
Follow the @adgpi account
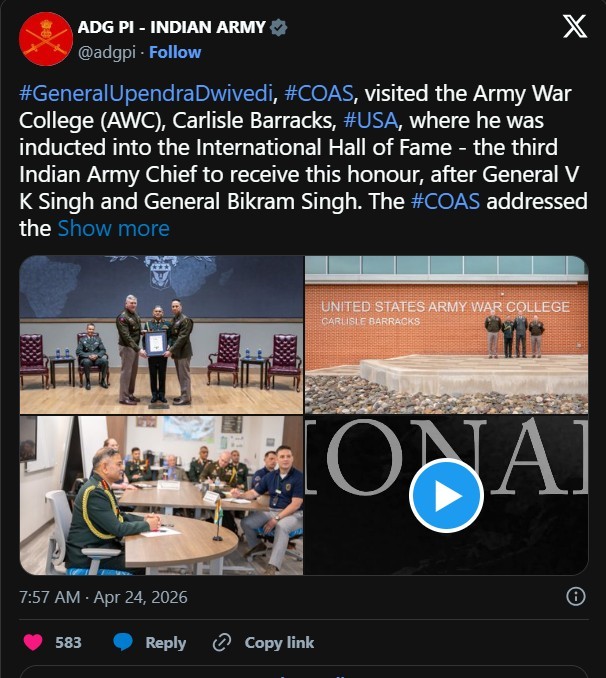(x=175, y=52)
